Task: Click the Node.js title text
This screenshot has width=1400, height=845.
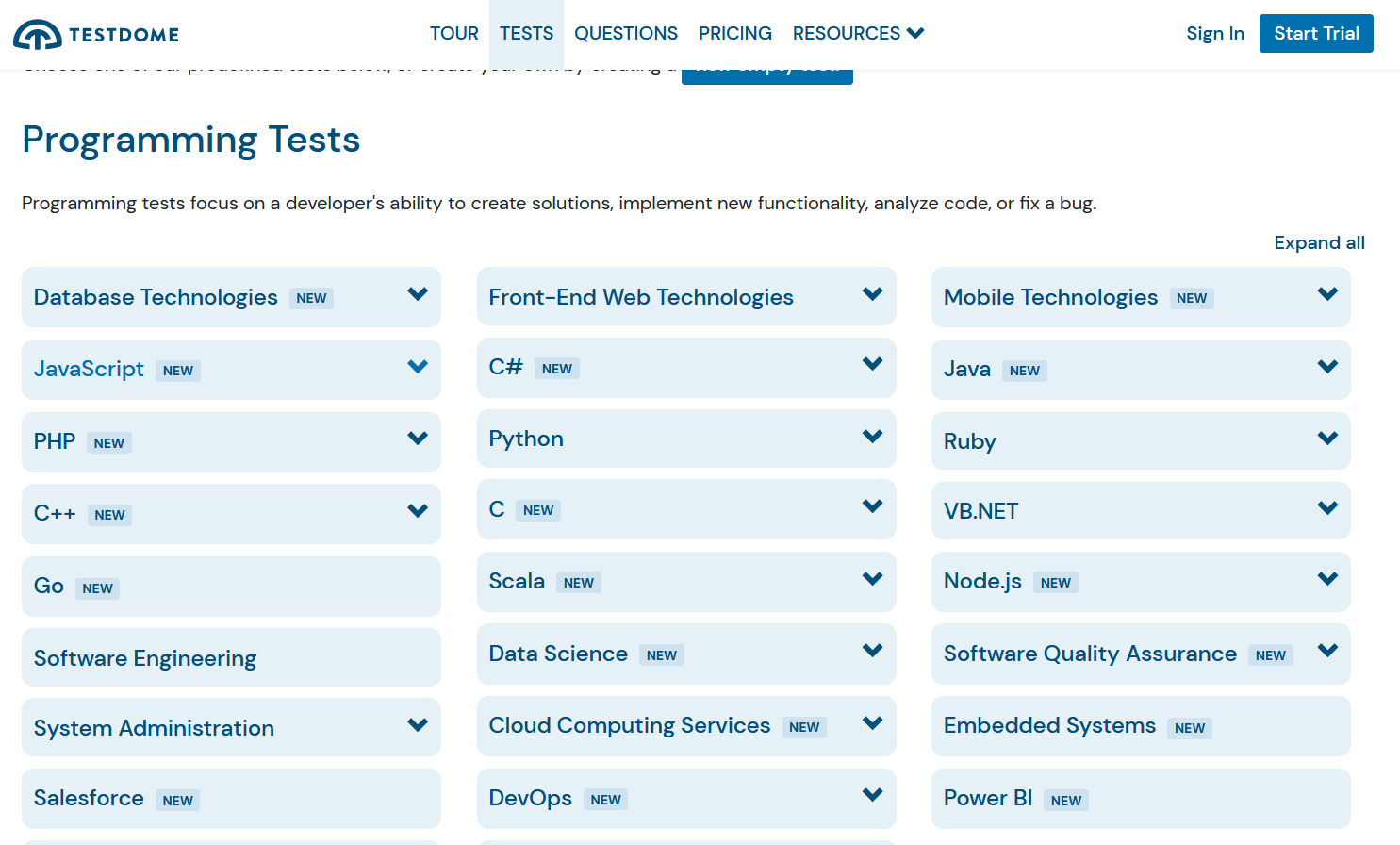Action: click(x=982, y=582)
